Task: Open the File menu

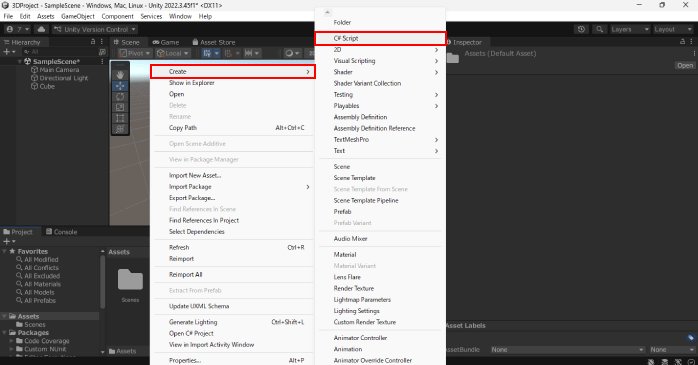Action: pos(8,16)
